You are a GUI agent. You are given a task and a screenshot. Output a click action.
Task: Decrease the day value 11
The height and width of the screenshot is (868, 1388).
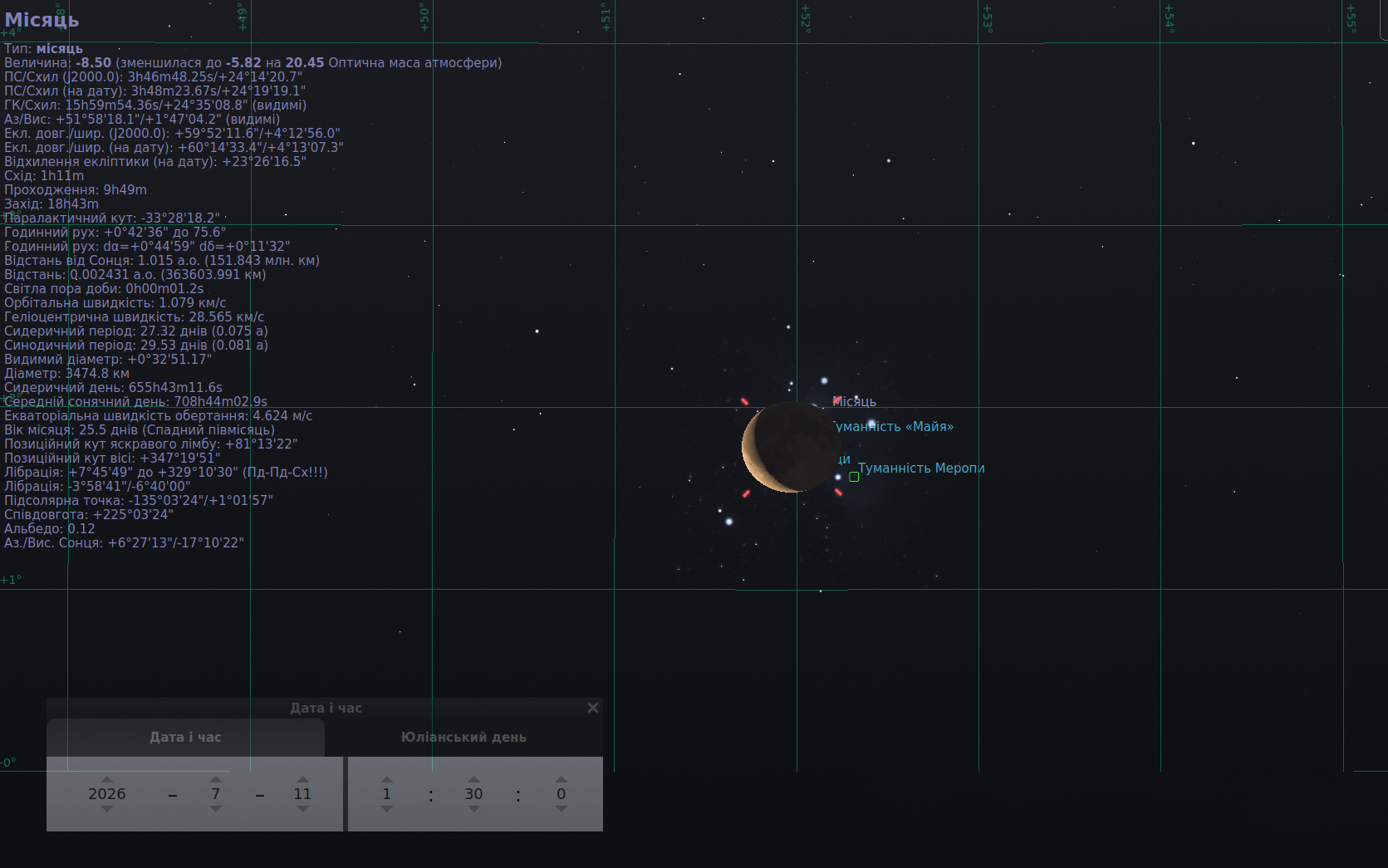[302, 809]
